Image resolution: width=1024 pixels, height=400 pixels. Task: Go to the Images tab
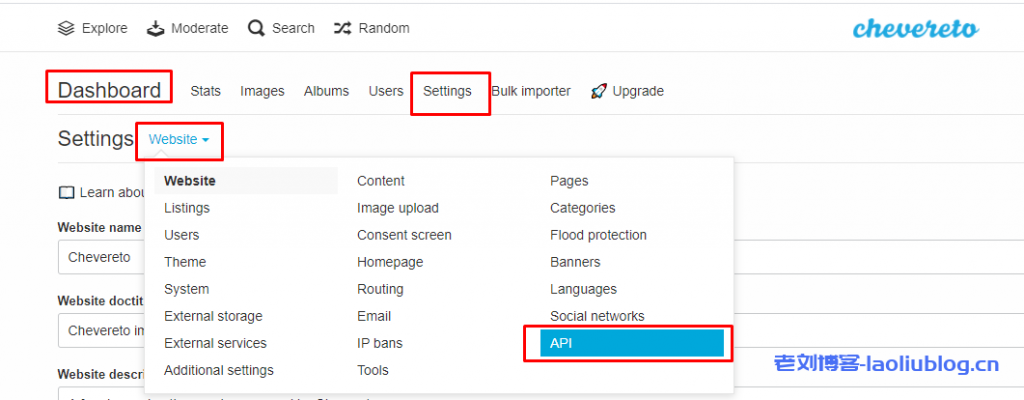tap(262, 91)
